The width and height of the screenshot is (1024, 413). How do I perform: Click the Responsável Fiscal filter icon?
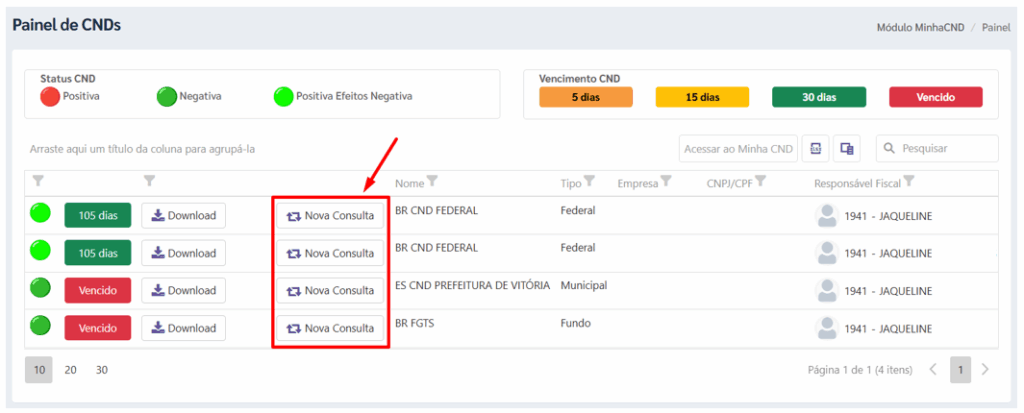[909, 182]
